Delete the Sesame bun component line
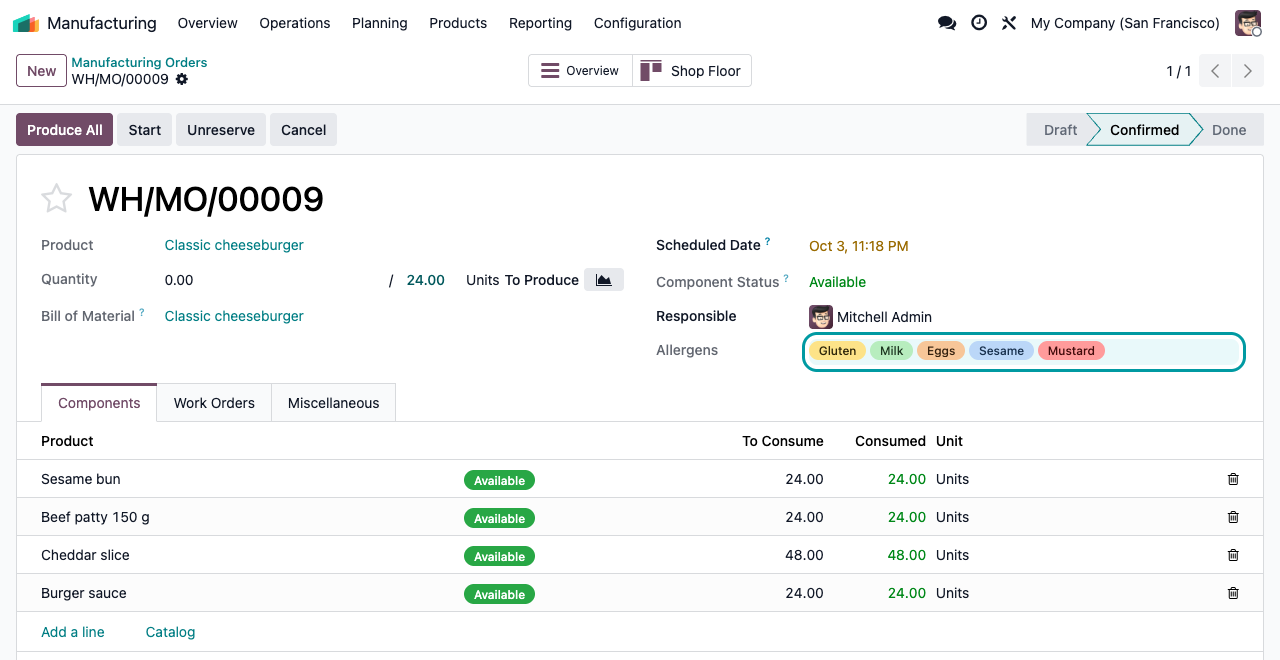This screenshot has width=1280, height=660. (x=1233, y=479)
